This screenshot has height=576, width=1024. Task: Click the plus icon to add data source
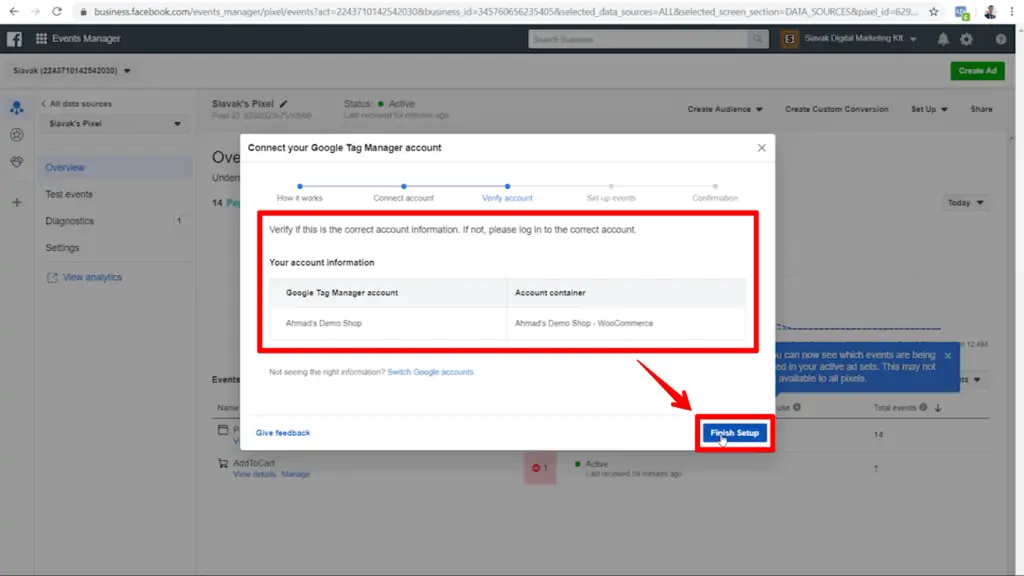16,203
